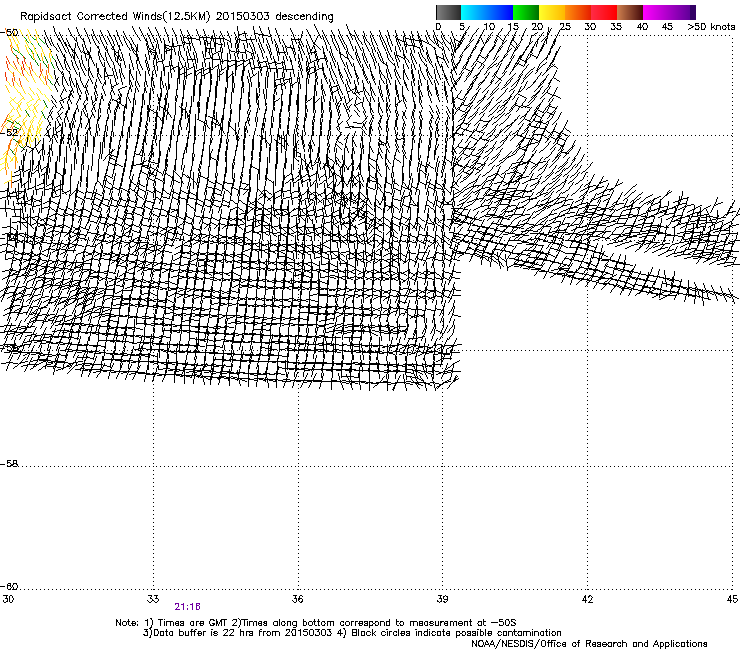Click the brown 35-40 knots legend color
This screenshot has width=740, height=650.
[x=630, y=12]
